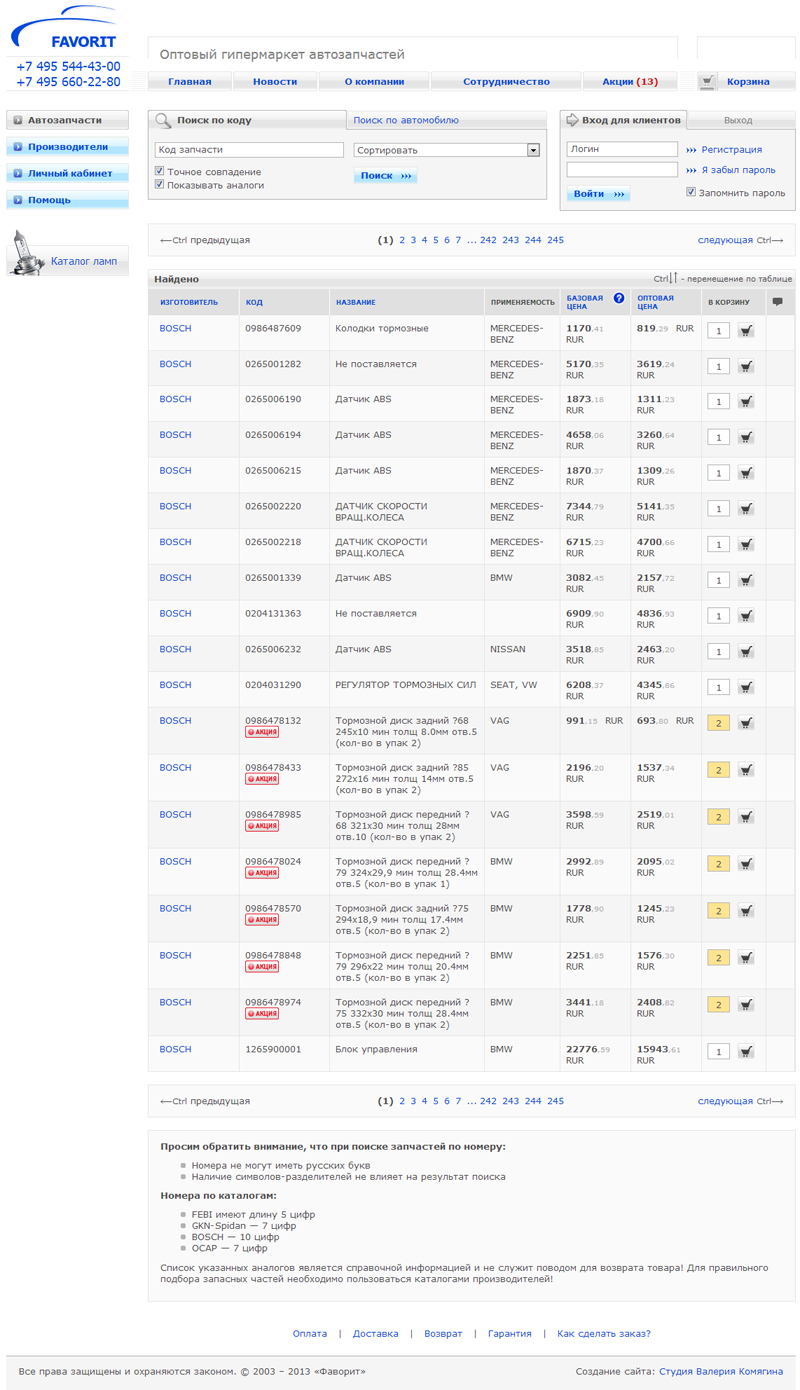Click the АКЦИЯ badge under code 0986478132
This screenshot has height=1390, width=800.
pyautogui.click(x=262, y=732)
